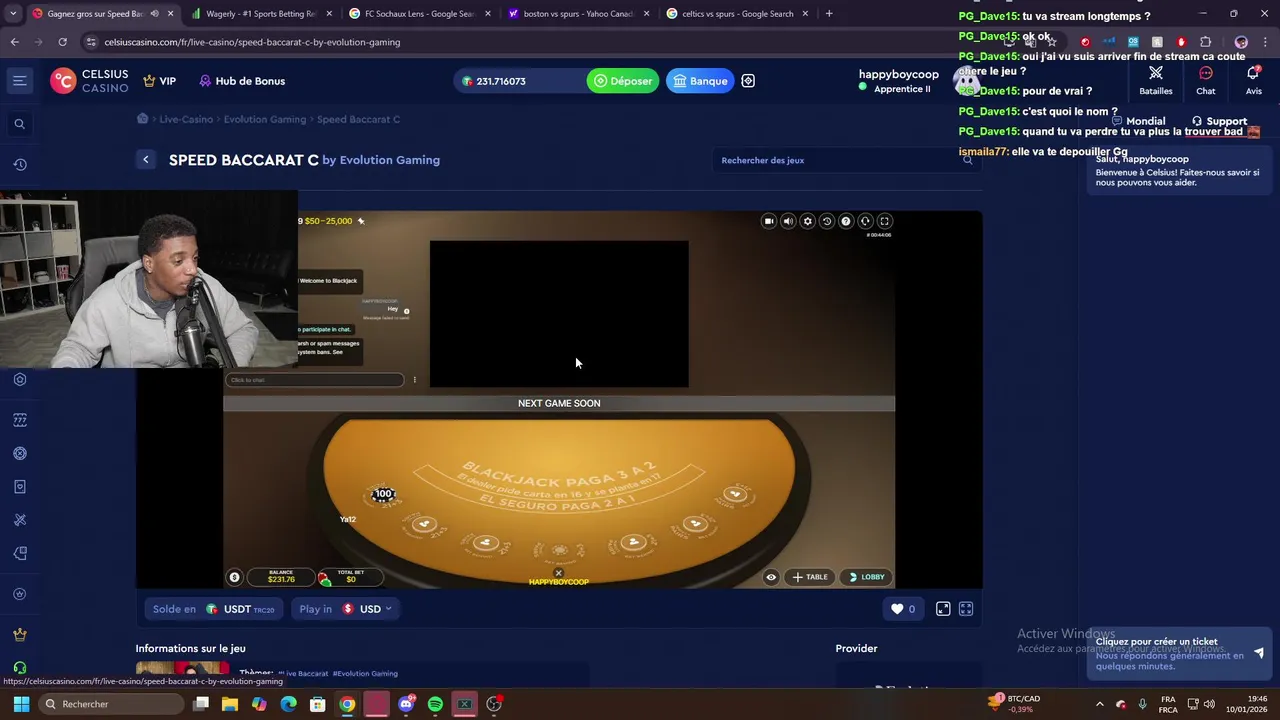This screenshot has height=720, width=1280.
Task: Open the Hub de Bonus menu
Action: coord(242,81)
